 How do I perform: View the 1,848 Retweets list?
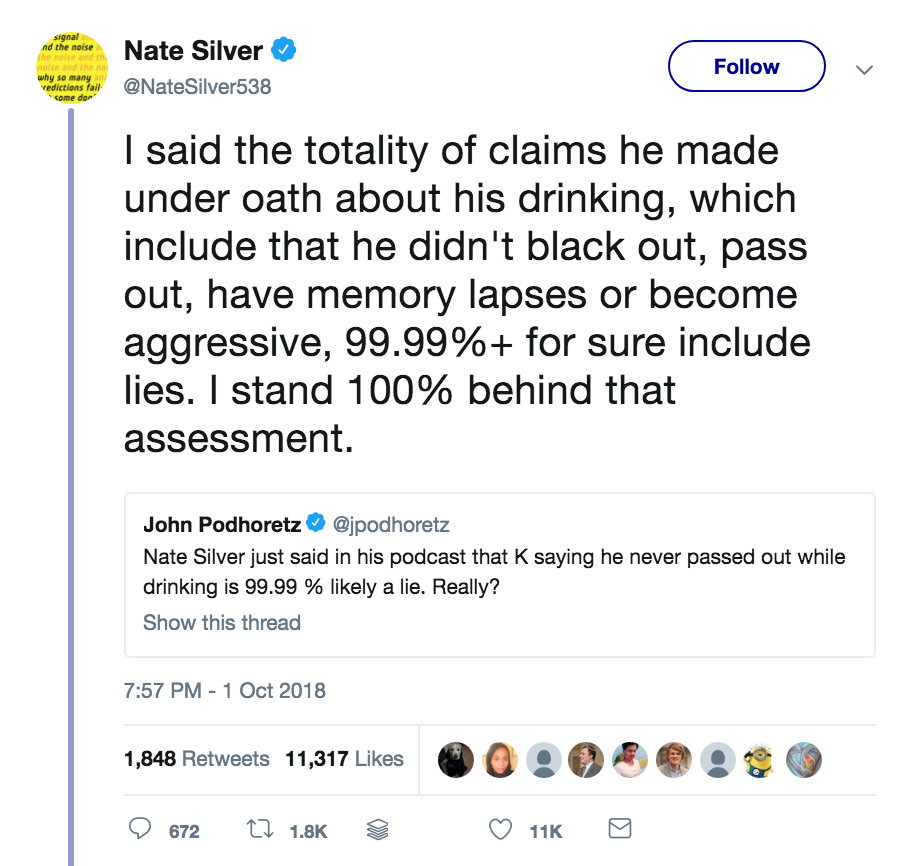point(197,759)
